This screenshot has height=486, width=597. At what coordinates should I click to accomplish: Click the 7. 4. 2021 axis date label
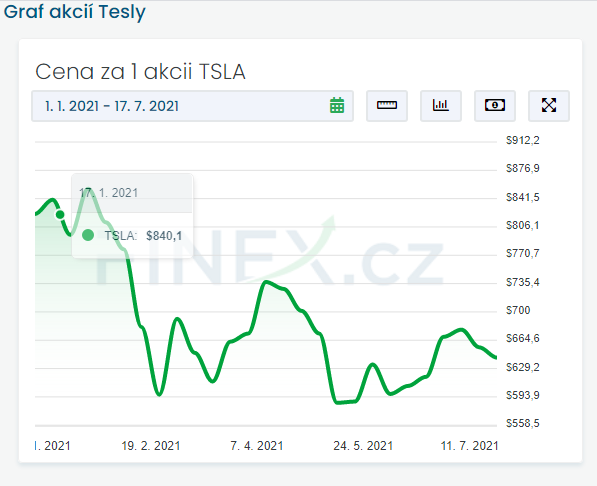coord(257,446)
